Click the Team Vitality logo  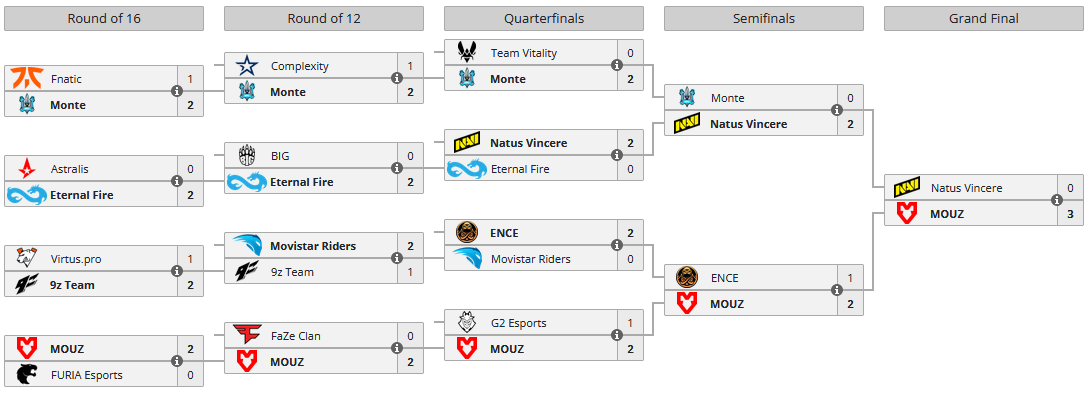(x=466, y=52)
